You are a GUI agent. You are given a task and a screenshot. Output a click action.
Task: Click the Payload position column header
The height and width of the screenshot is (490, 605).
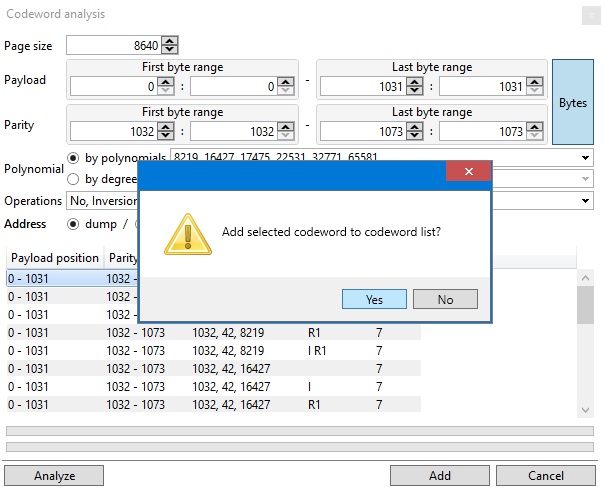(55, 258)
